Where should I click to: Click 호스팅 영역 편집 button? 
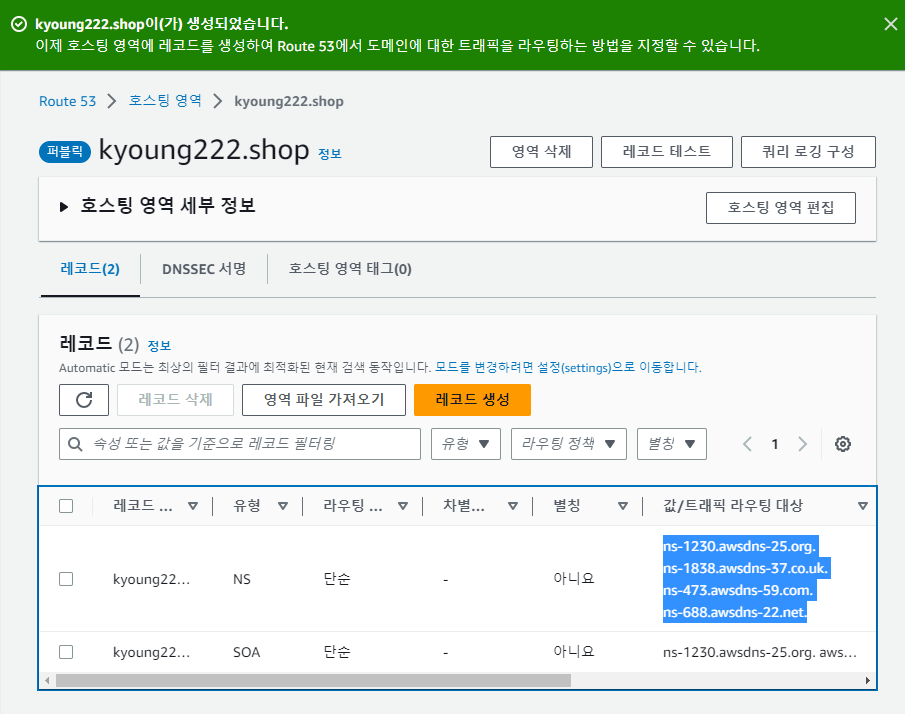tap(780, 208)
